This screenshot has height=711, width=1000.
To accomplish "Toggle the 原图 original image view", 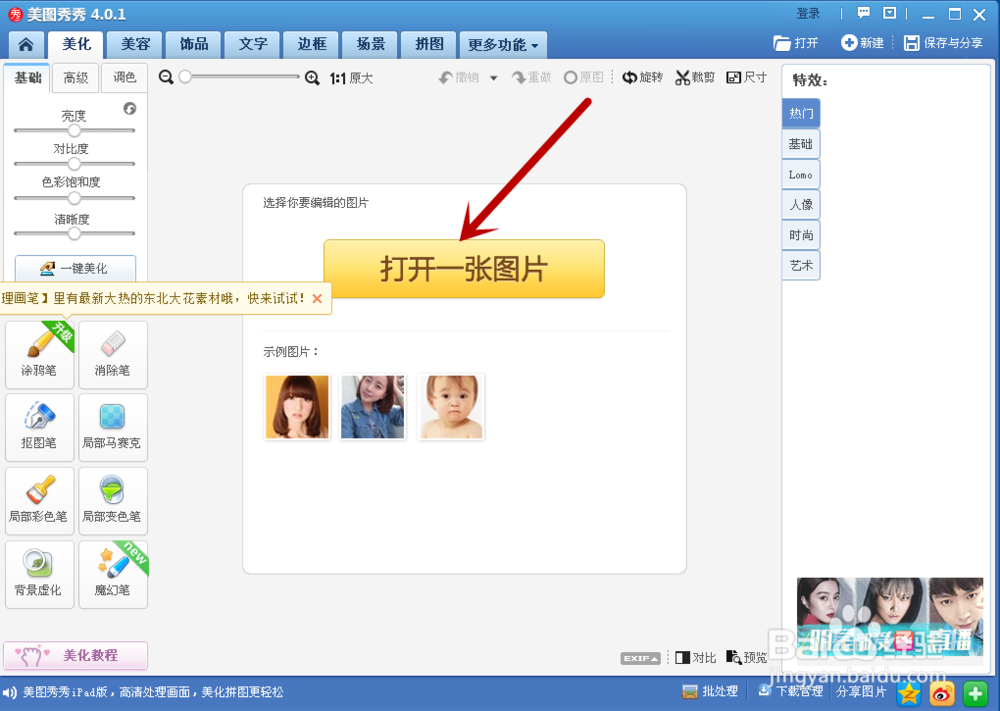I will pyautogui.click(x=584, y=77).
